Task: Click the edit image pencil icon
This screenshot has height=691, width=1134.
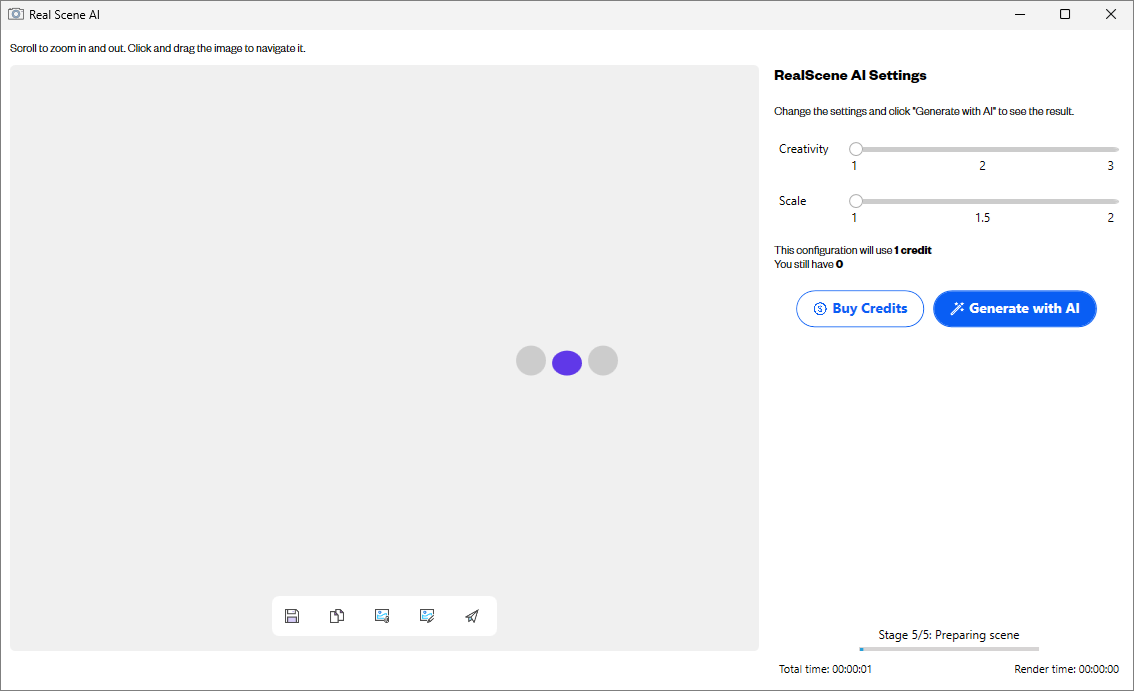Action: [x=427, y=616]
